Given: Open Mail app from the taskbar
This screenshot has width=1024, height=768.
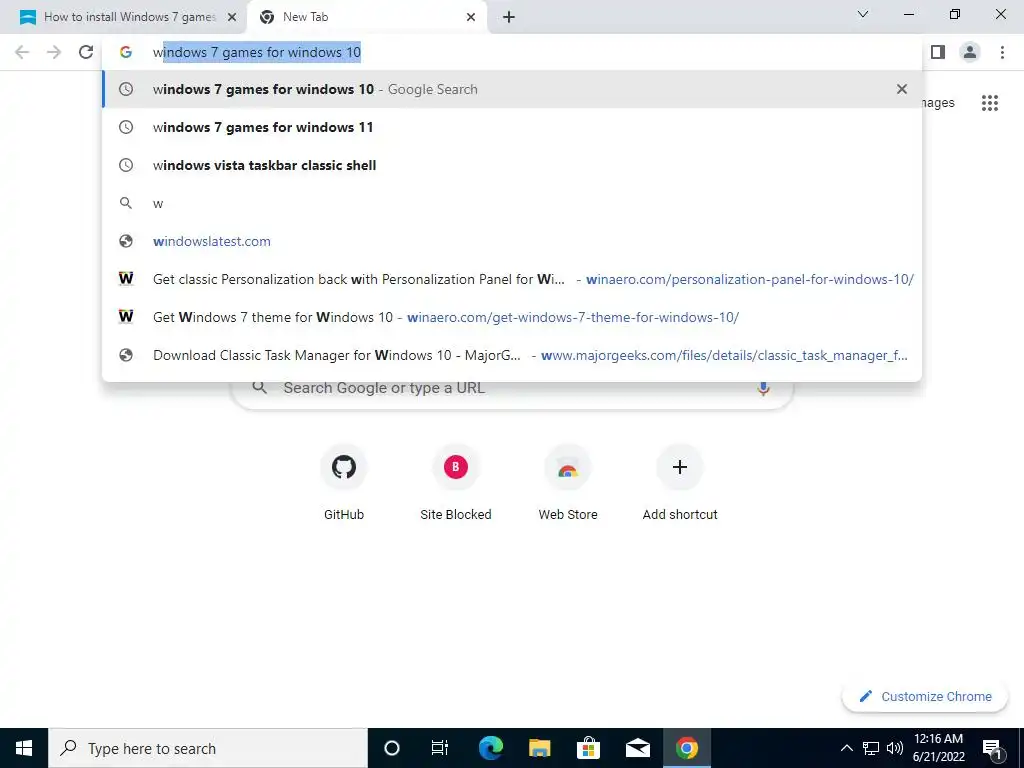Looking at the screenshot, I should coord(637,748).
